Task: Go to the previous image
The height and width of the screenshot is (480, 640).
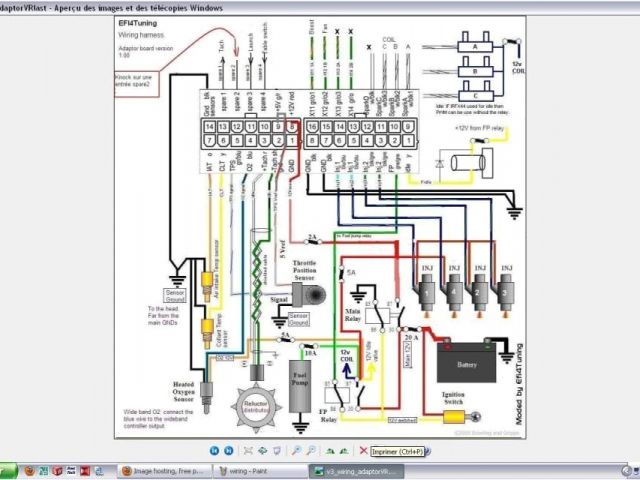Action: click(x=214, y=451)
